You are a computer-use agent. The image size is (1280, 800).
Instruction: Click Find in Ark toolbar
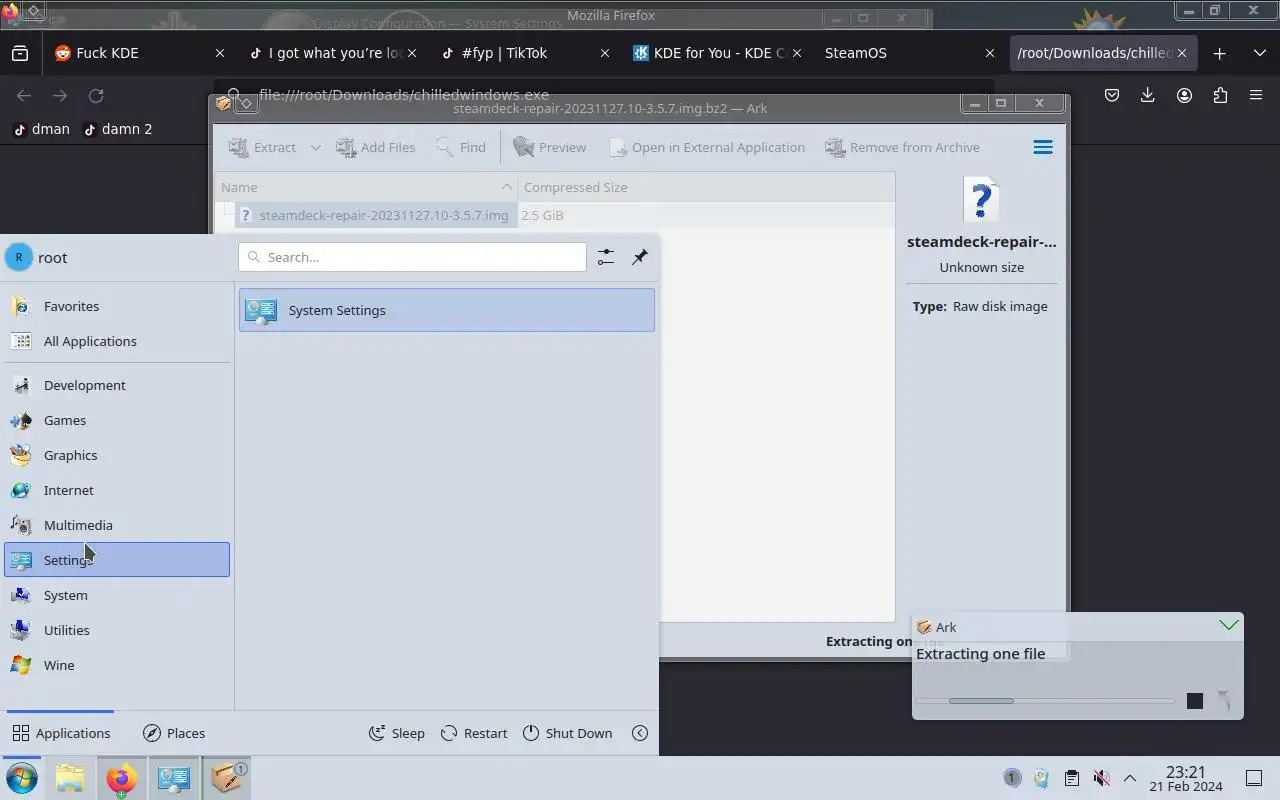tap(461, 147)
